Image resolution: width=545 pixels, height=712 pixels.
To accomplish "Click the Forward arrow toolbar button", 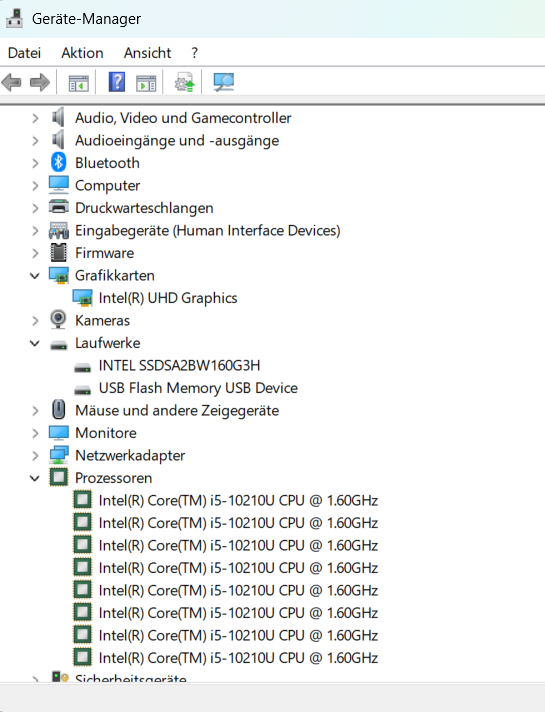I will tap(40, 82).
